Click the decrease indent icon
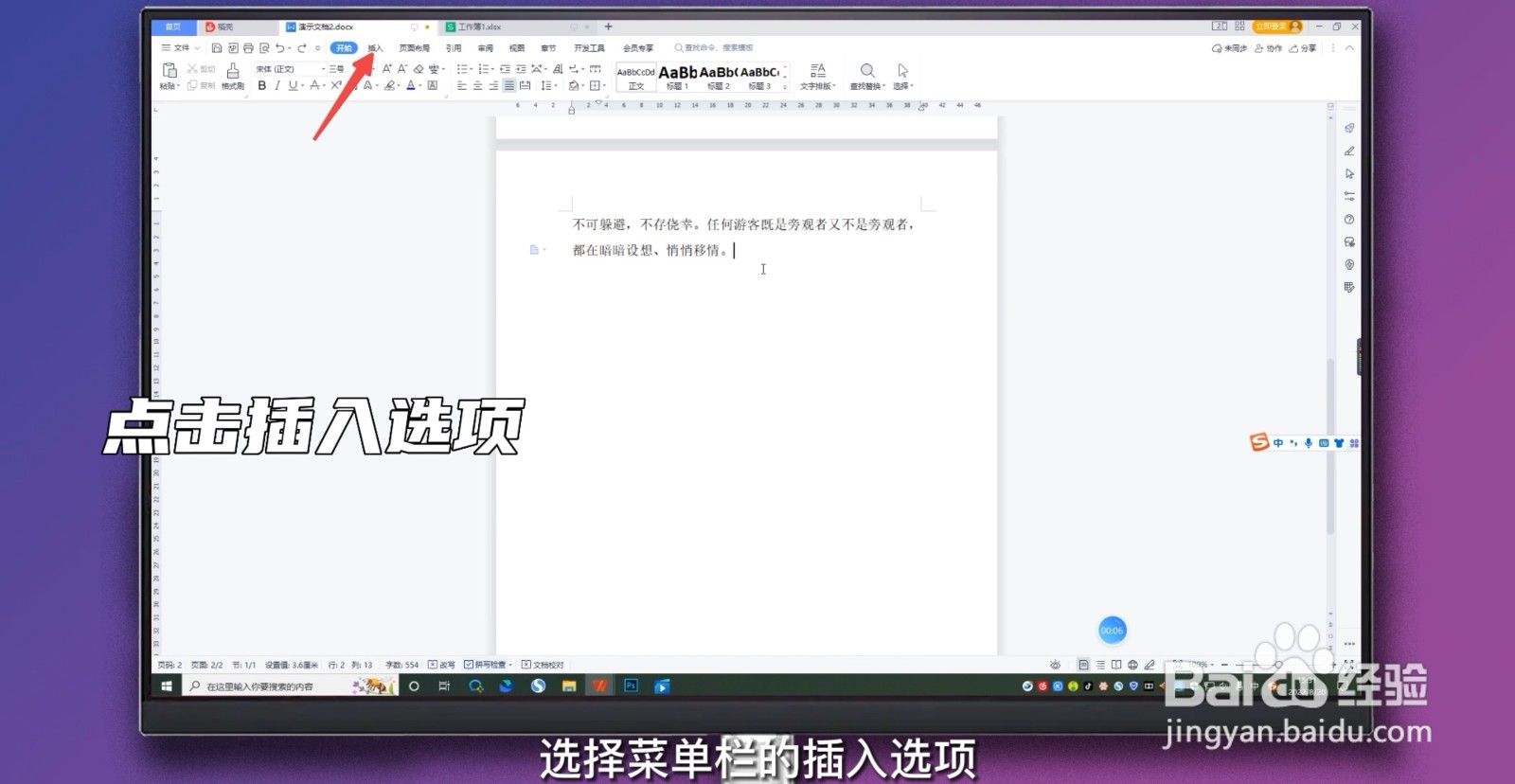 point(505,68)
